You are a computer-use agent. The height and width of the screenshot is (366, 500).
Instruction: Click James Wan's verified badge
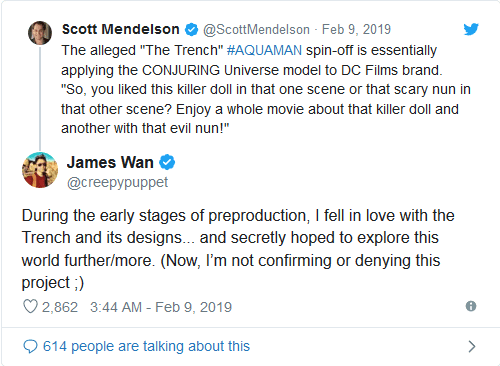point(167,162)
